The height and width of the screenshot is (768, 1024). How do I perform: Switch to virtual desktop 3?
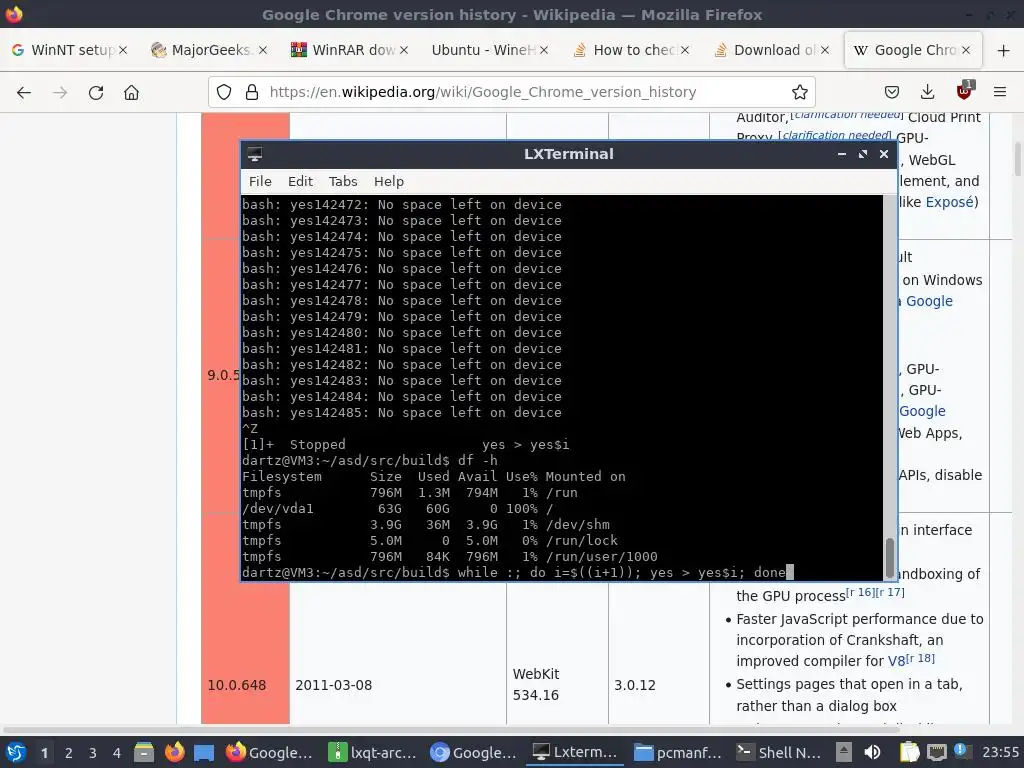[x=93, y=753]
